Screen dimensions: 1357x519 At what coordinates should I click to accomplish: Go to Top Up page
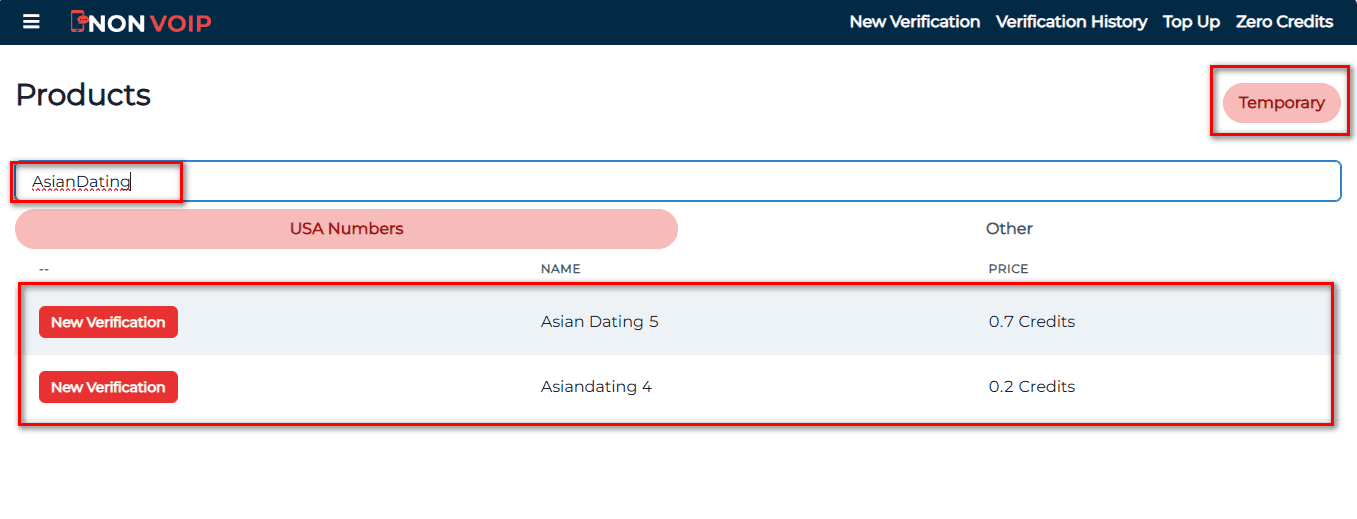pos(1191,22)
